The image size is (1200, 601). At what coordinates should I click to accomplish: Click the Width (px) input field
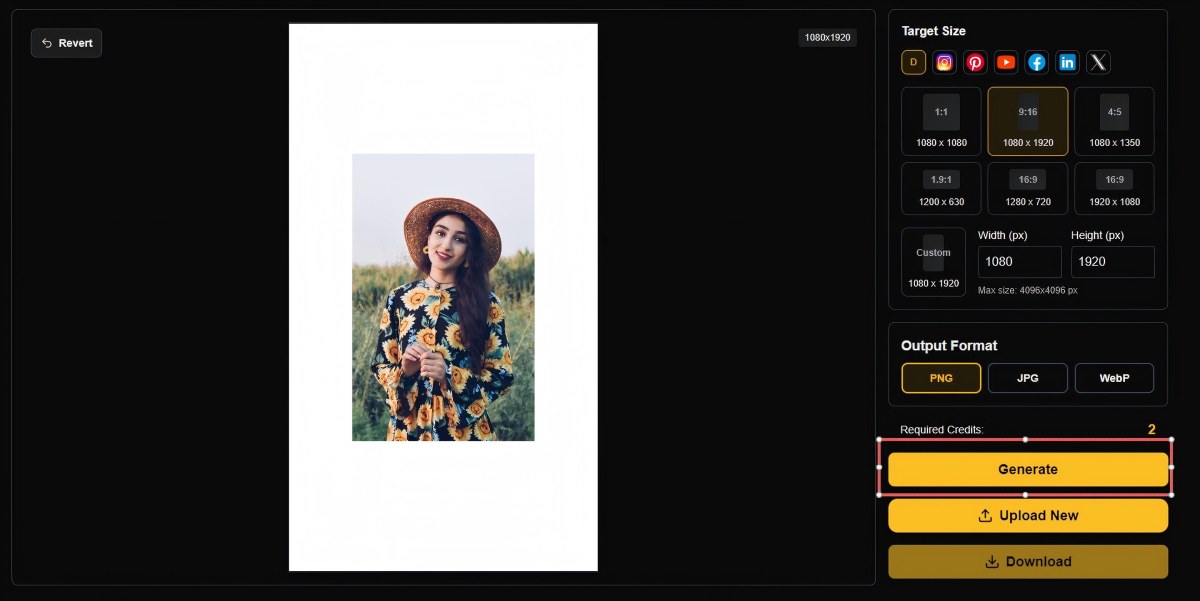click(x=1019, y=262)
